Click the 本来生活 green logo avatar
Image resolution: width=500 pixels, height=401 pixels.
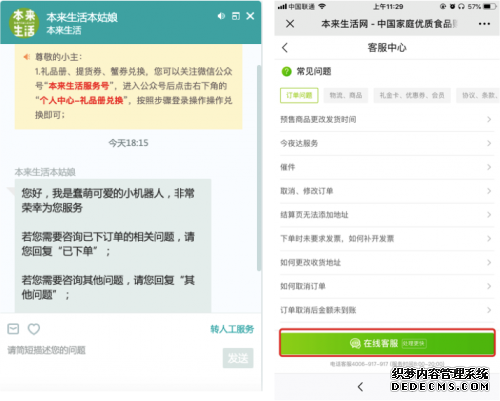click(24, 23)
